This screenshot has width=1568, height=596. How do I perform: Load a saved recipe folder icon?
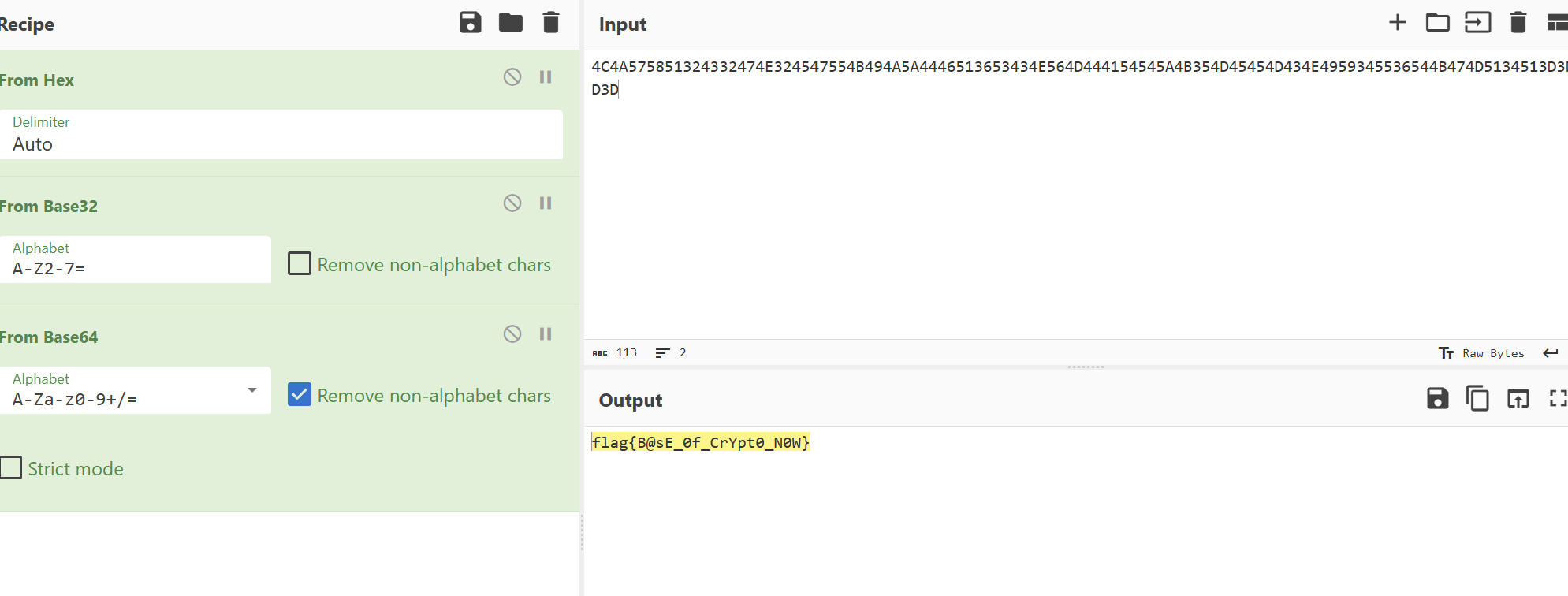[x=511, y=23]
